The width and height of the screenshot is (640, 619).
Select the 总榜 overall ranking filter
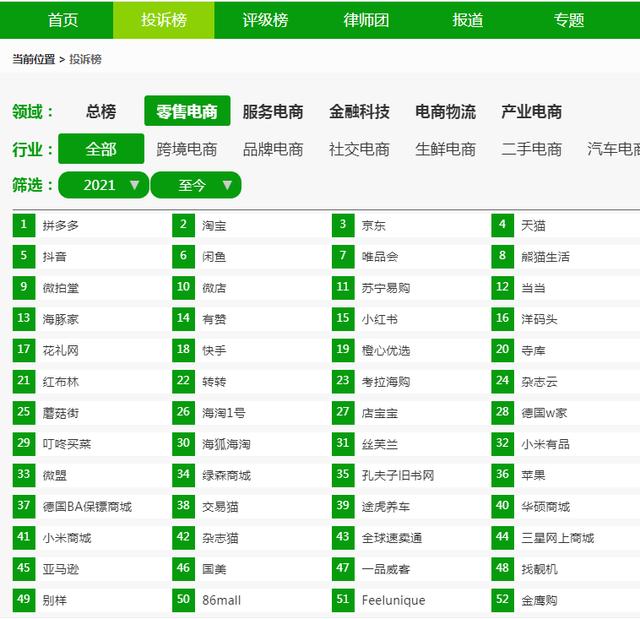click(101, 112)
